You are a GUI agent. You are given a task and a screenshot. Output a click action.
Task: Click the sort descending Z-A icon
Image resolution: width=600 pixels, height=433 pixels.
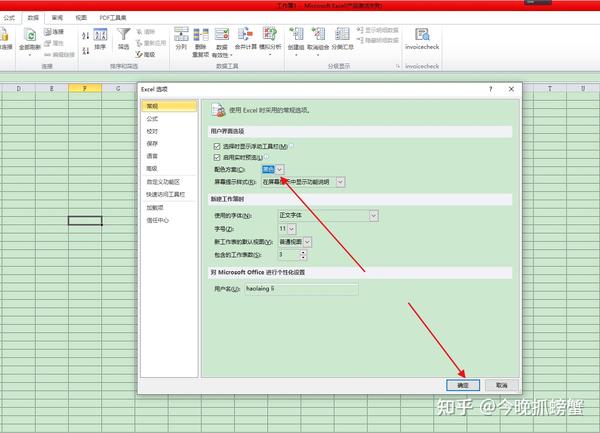(x=85, y=50)
